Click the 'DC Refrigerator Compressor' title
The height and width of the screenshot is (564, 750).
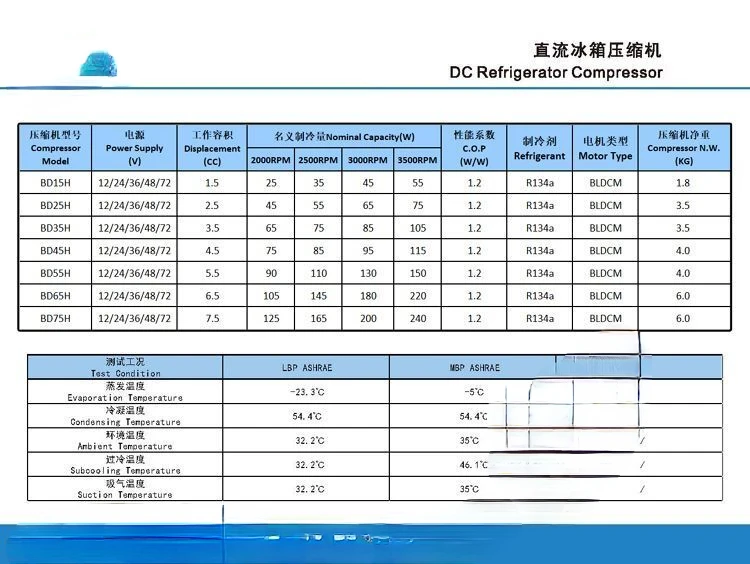(556, 73)
